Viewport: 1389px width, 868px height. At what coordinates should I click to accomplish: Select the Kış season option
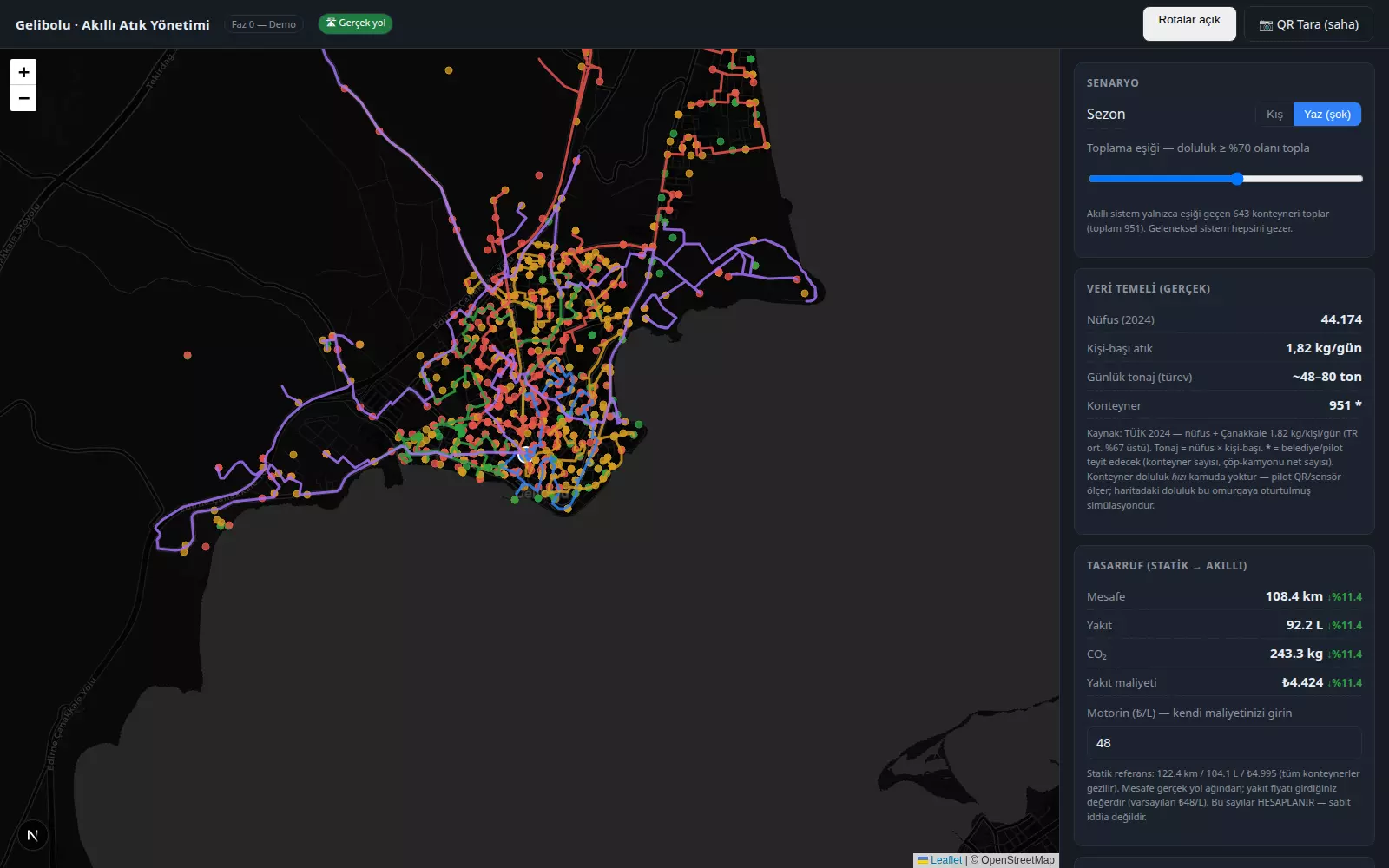(1274, 115)
